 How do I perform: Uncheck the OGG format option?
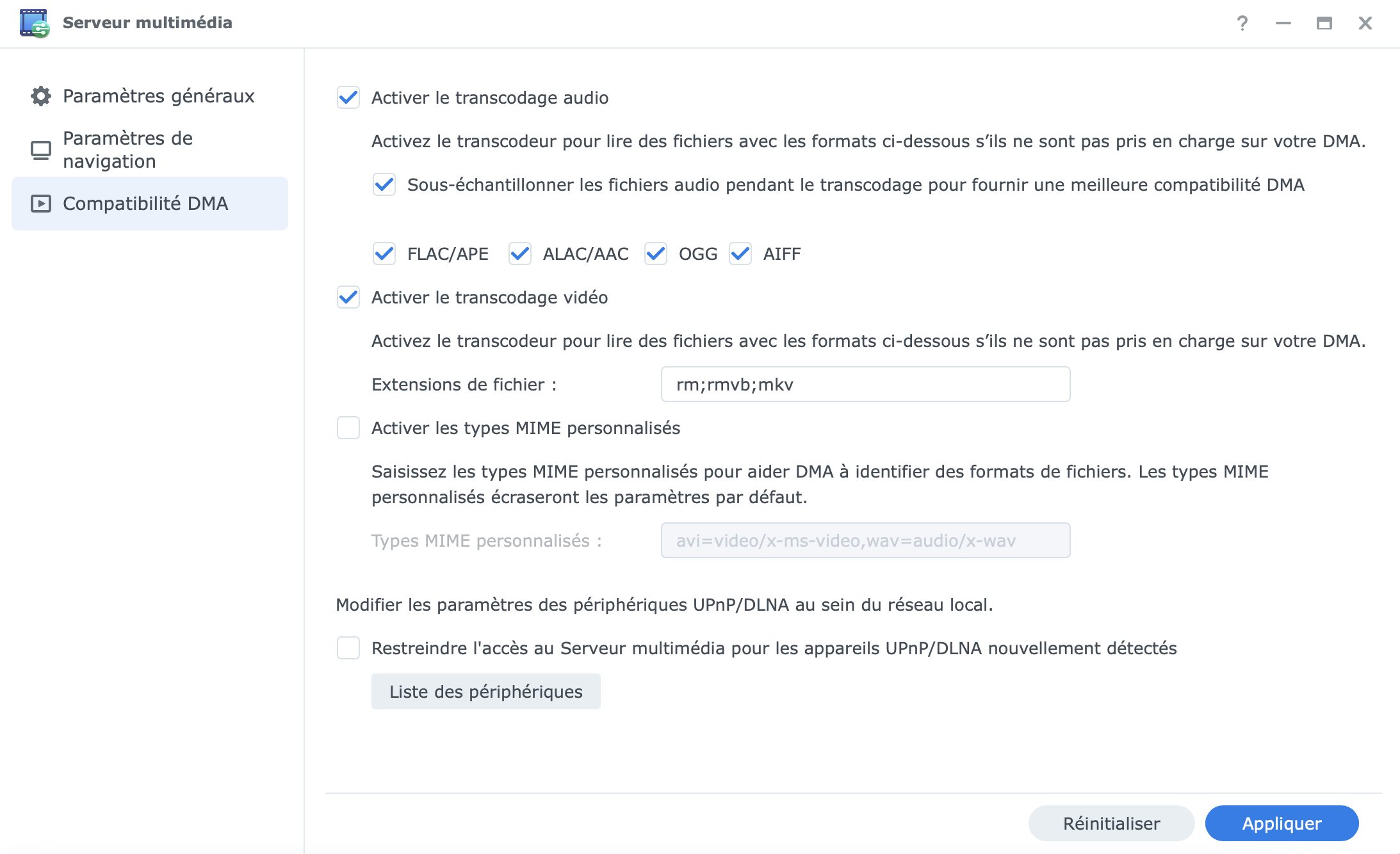tap(656, 254)
